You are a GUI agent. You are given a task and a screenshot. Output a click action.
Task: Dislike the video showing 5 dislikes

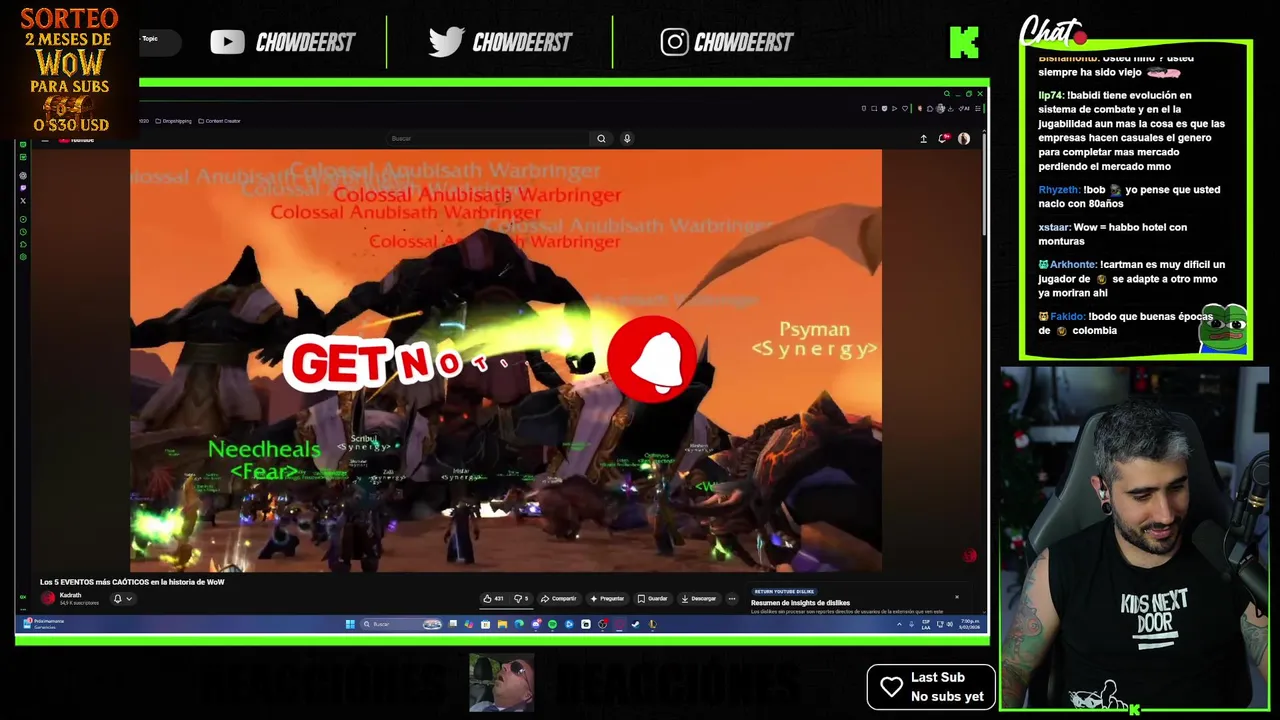(x=521, y=599)
